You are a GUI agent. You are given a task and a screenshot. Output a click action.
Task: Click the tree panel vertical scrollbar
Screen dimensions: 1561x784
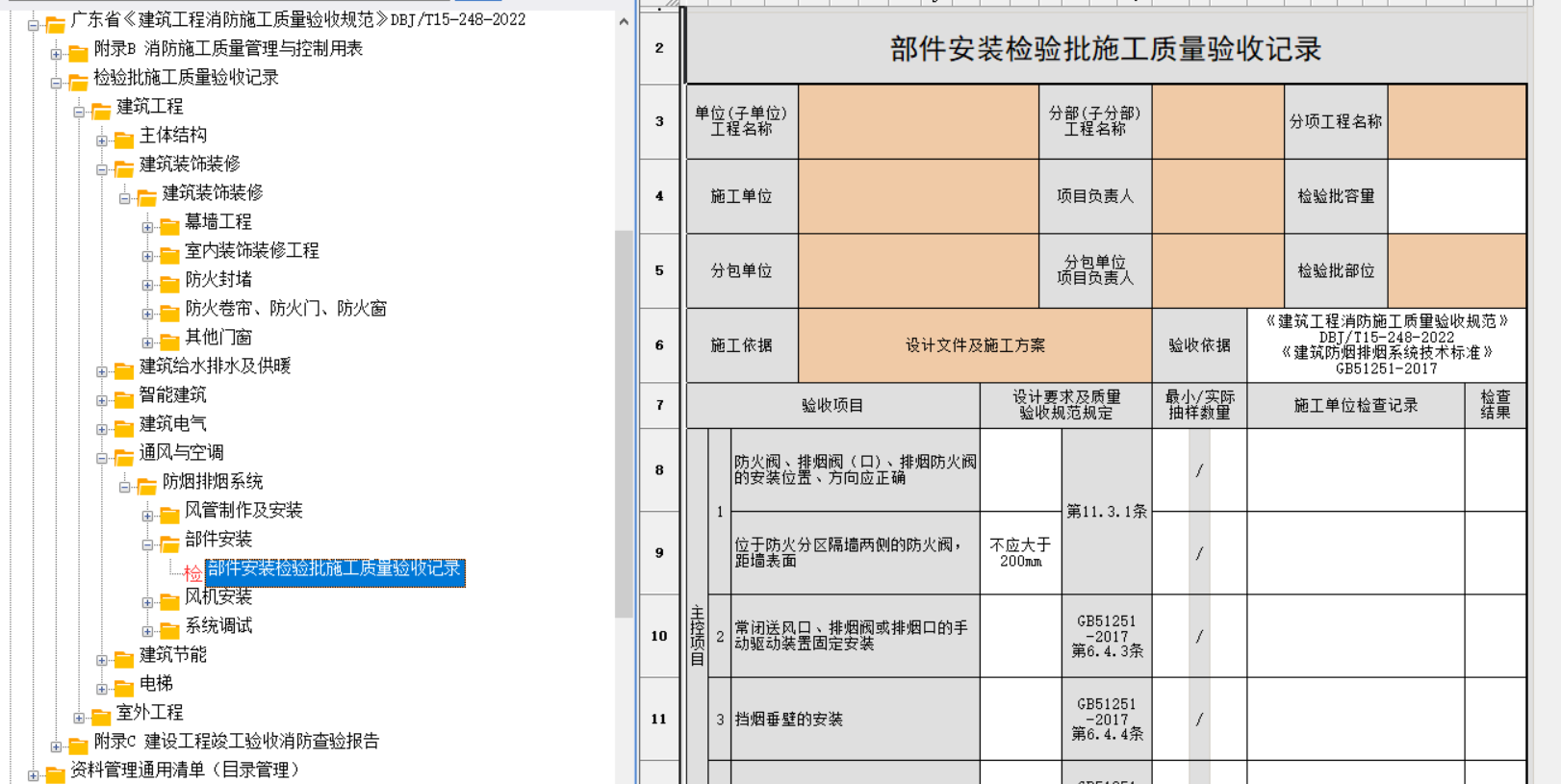(624, 423)
